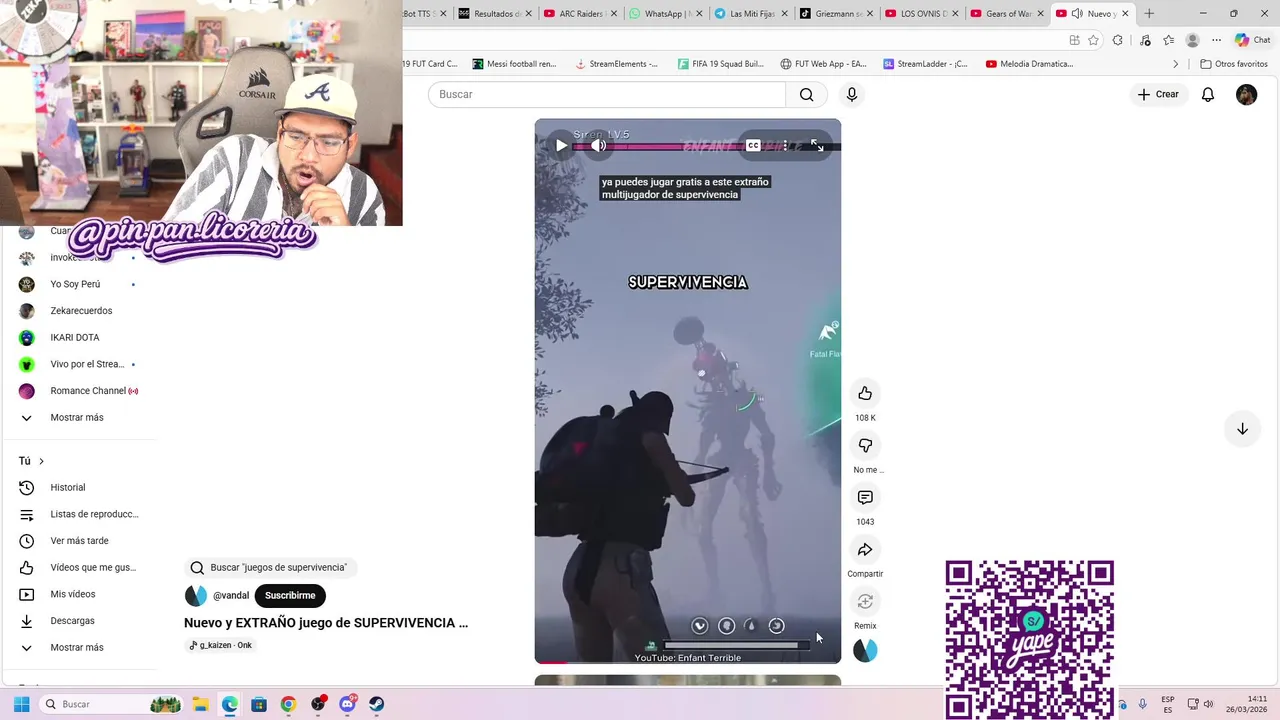The height and width of the screenshot is (720, 1280).
Task: Expand Mostrar más under the Tú section
Action: click(x=80, y=647)
